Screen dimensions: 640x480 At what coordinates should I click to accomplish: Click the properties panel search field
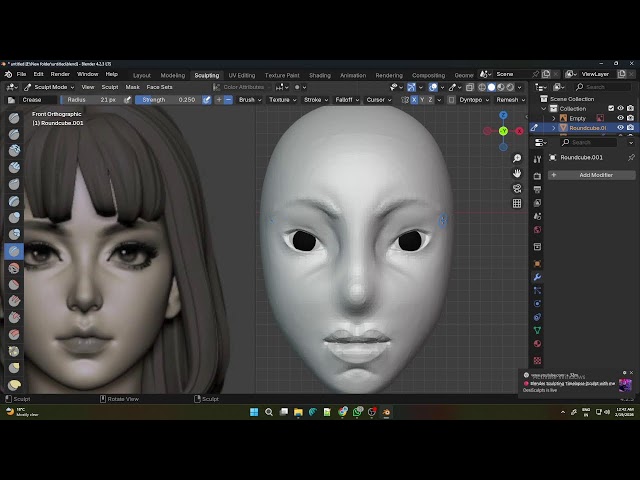pyautogui.click(x=589, y=142)
